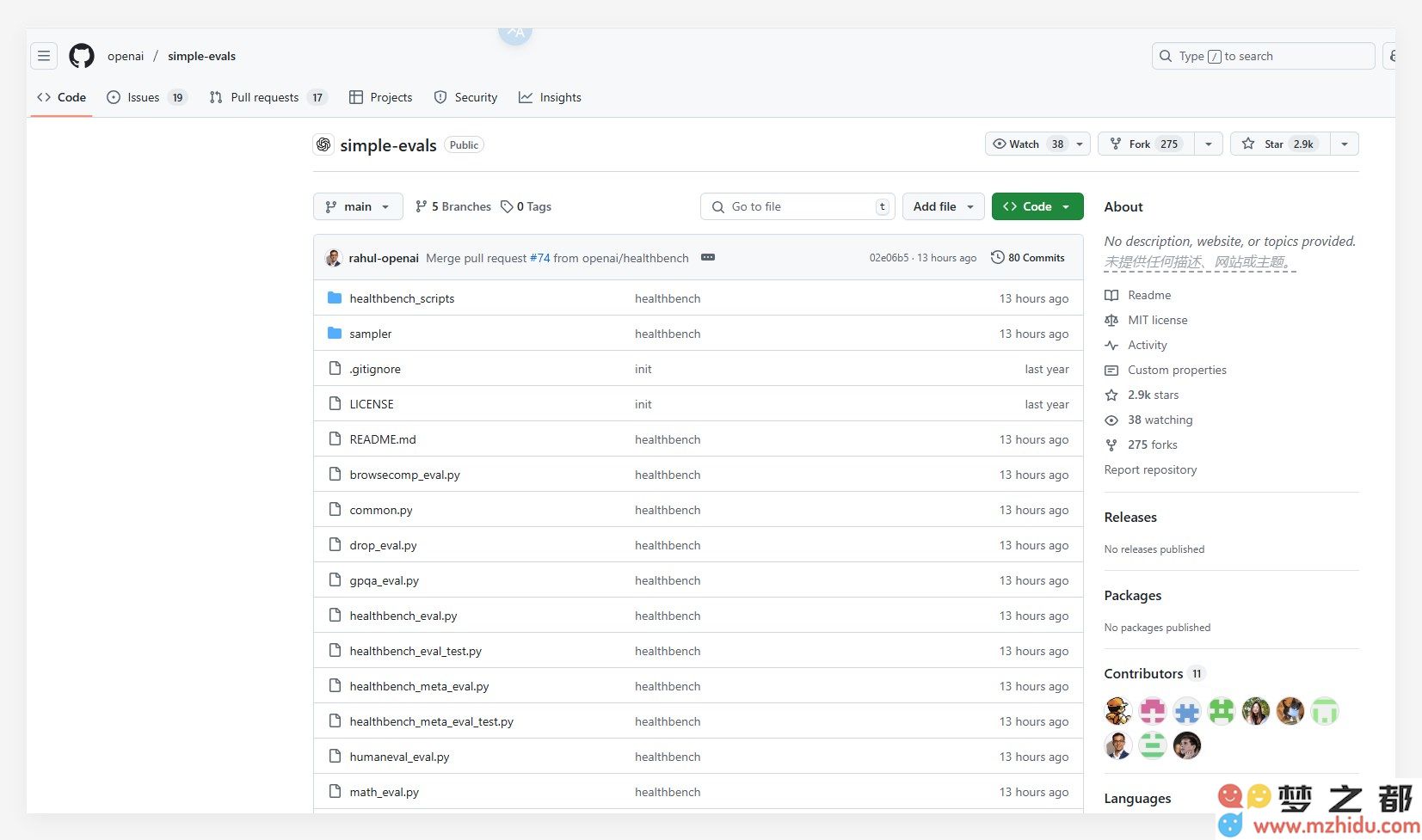This screenshot has height=840, width=1422.
Task: Open pull request #74 link
Action: click(539, 258)
